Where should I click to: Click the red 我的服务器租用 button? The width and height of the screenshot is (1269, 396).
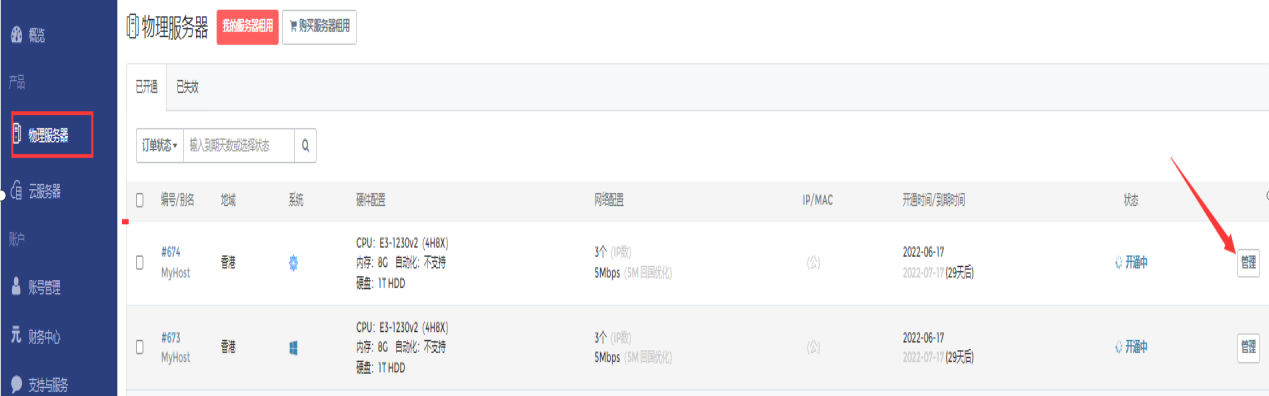247,27
